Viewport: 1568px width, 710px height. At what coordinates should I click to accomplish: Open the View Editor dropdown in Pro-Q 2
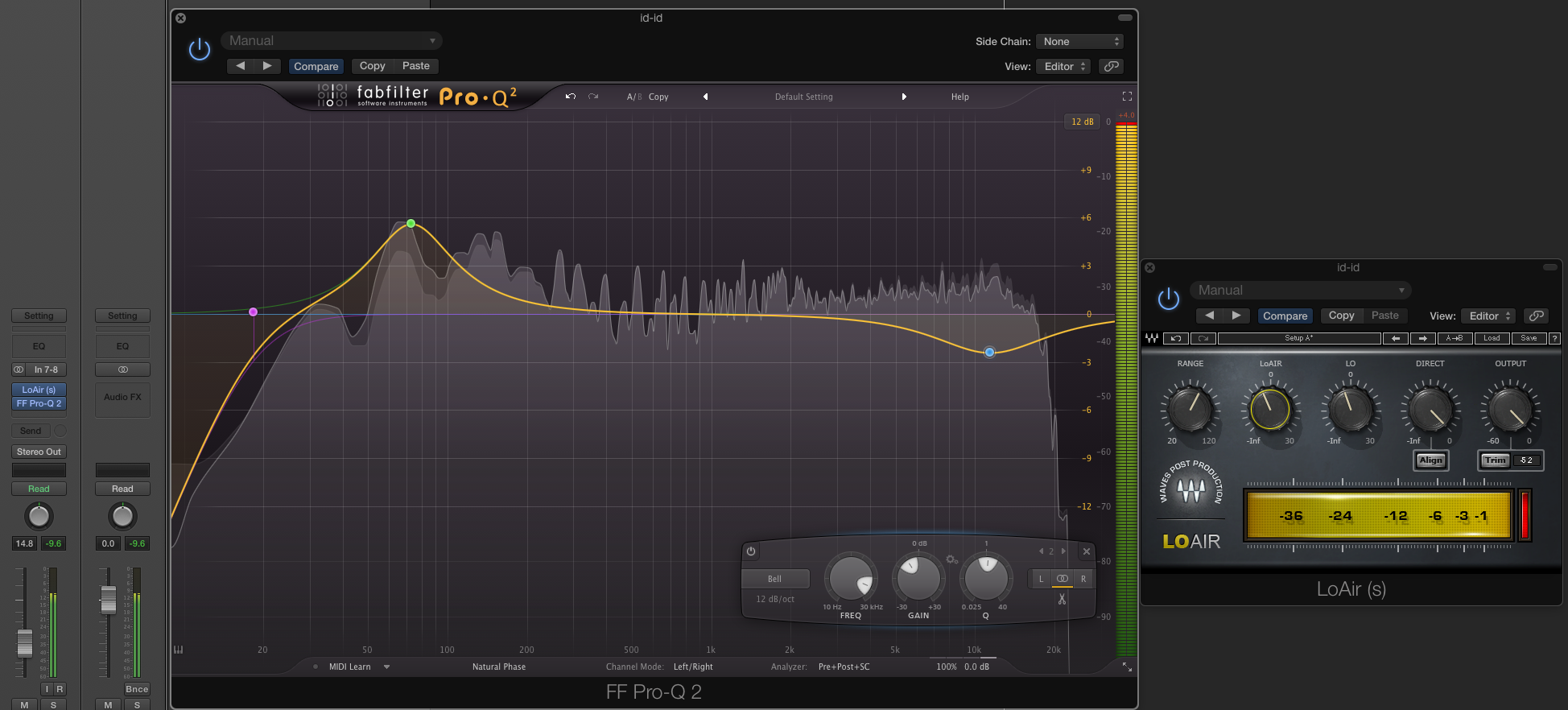point(1064,66)
